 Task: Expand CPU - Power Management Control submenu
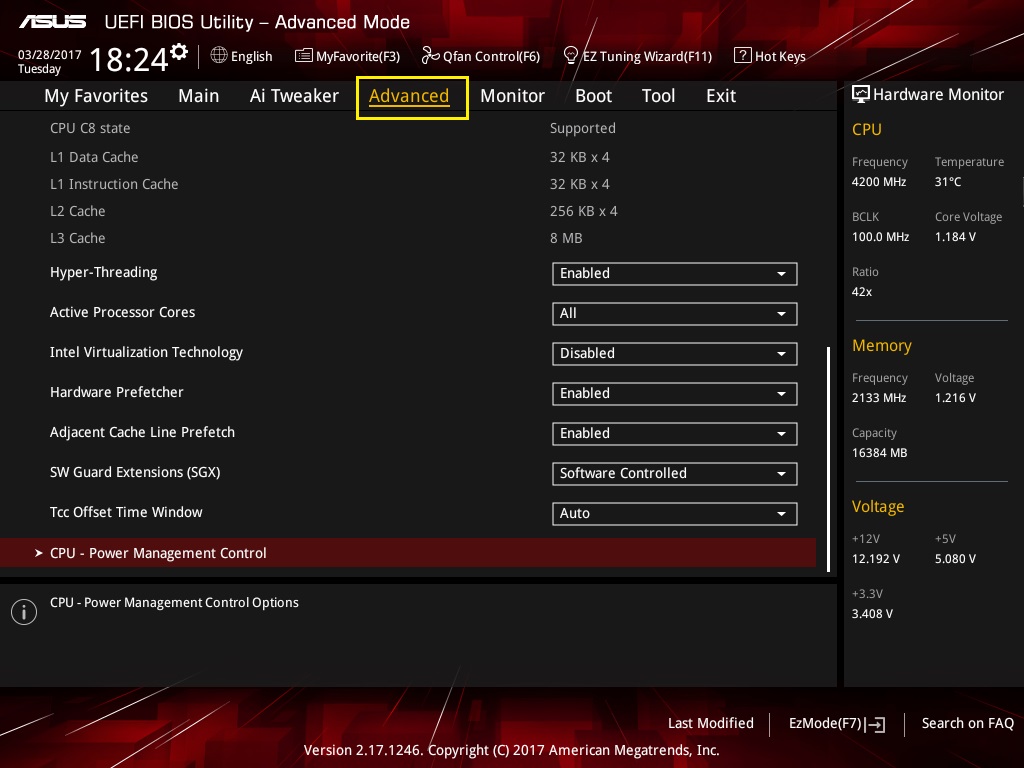point(408,553)
